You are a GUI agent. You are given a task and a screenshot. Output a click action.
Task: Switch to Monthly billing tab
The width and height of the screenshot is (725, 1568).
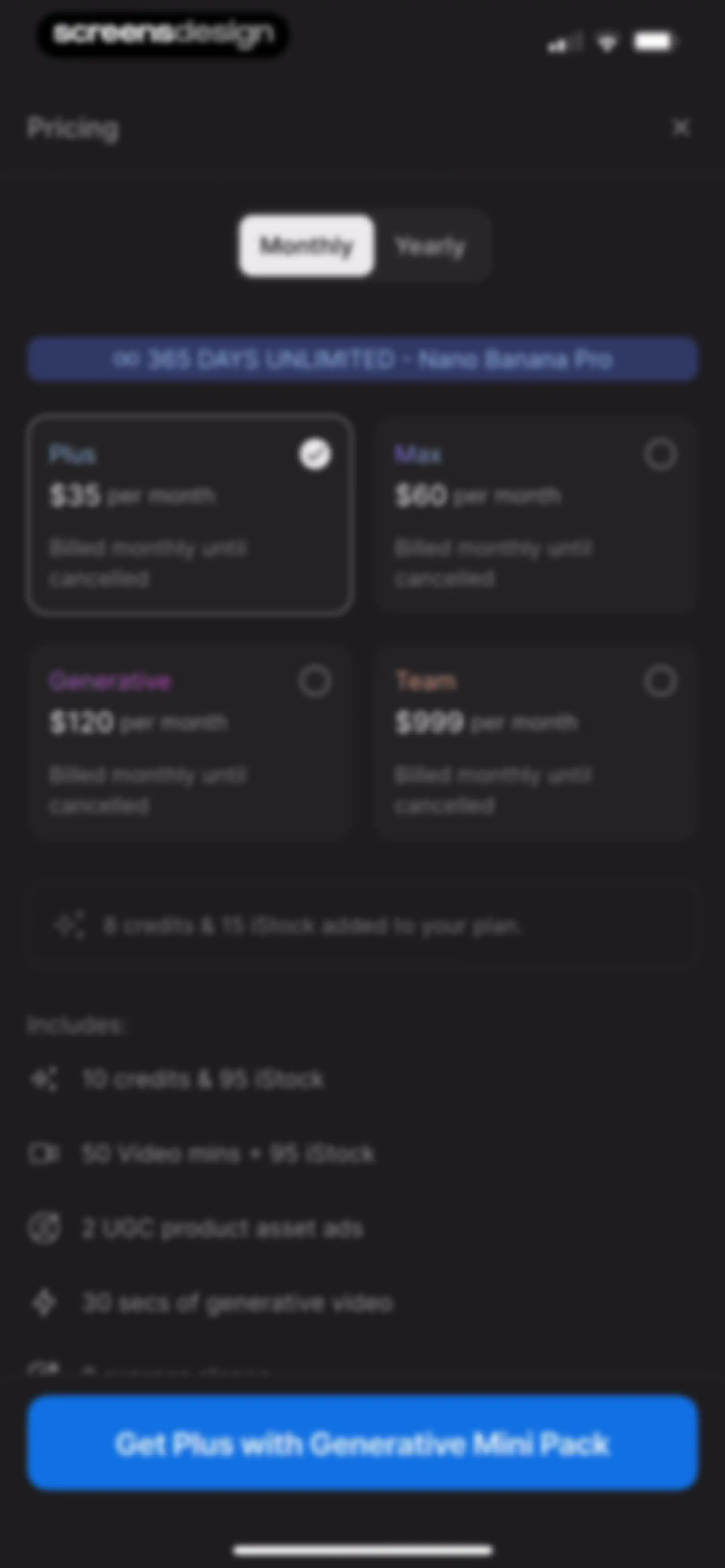306,246
